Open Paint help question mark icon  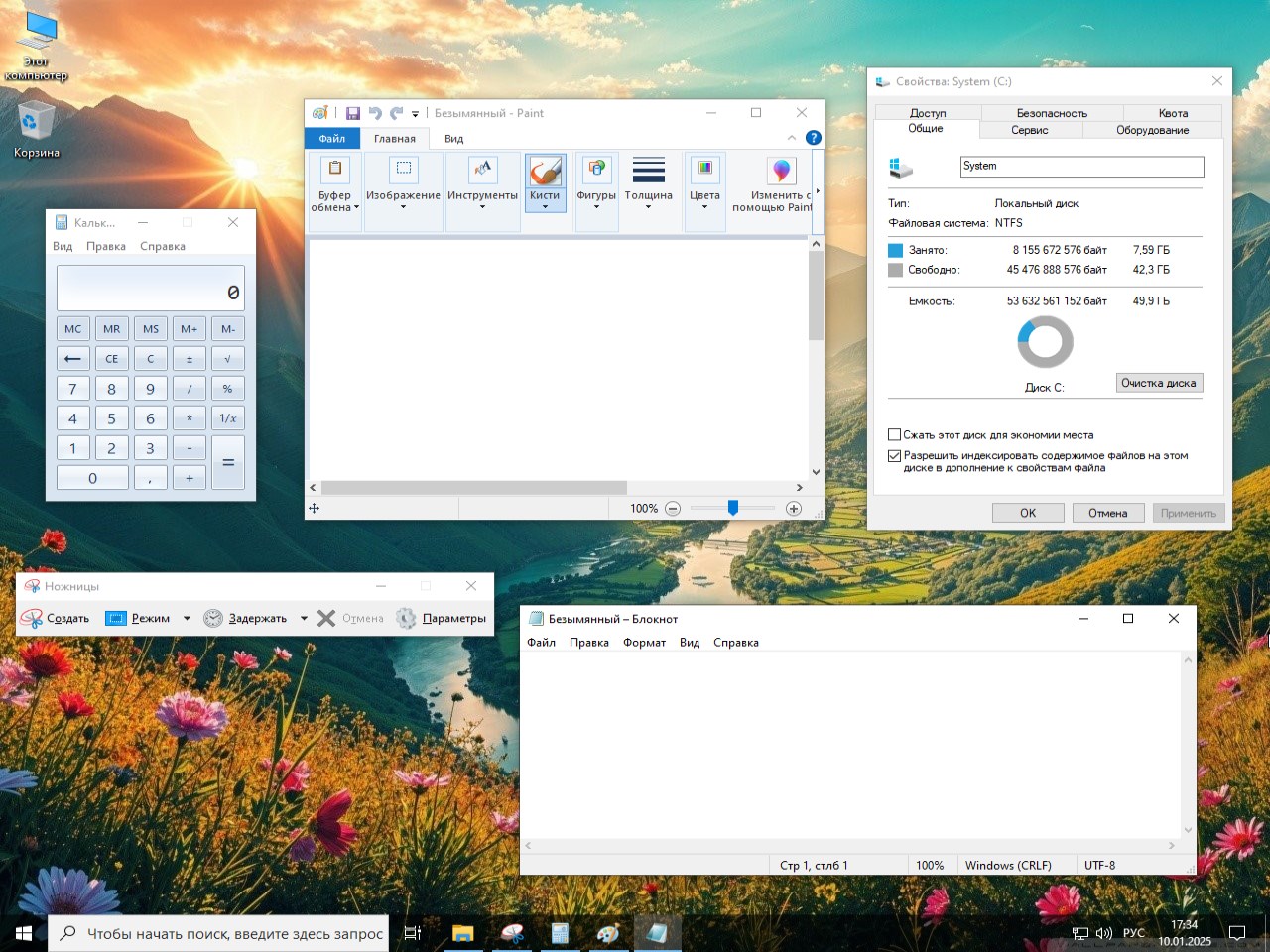click(x=814, y=138)
